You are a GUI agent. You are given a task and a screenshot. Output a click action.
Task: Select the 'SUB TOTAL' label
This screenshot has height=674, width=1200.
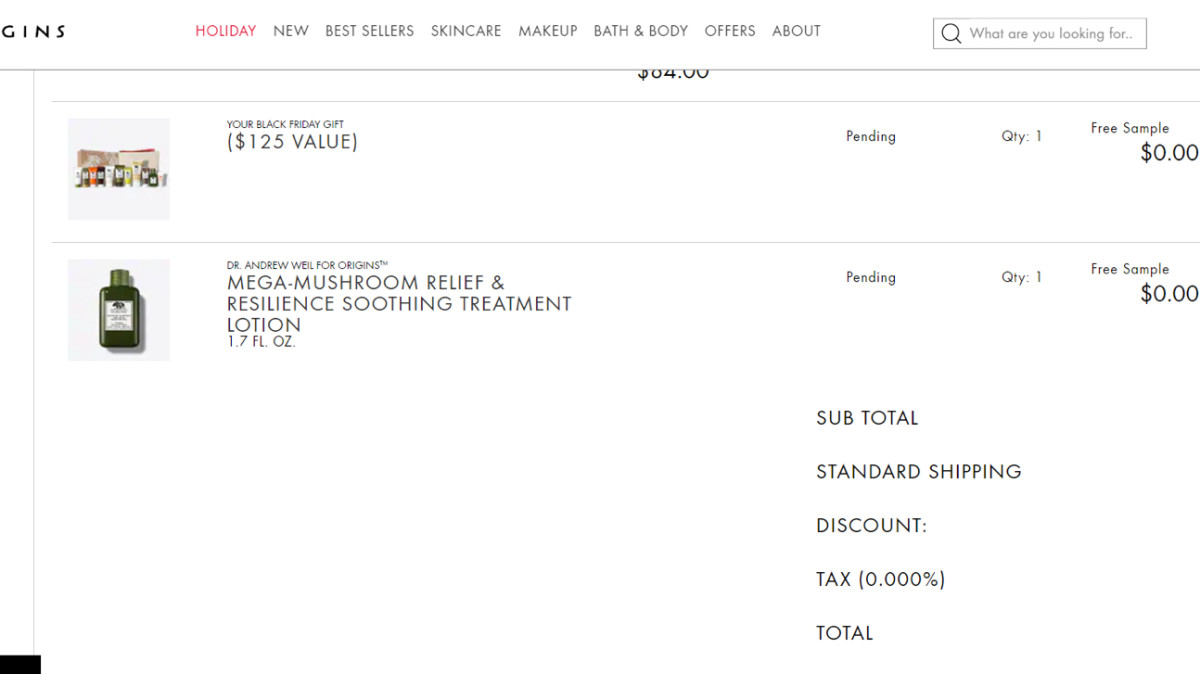[867, 418]
